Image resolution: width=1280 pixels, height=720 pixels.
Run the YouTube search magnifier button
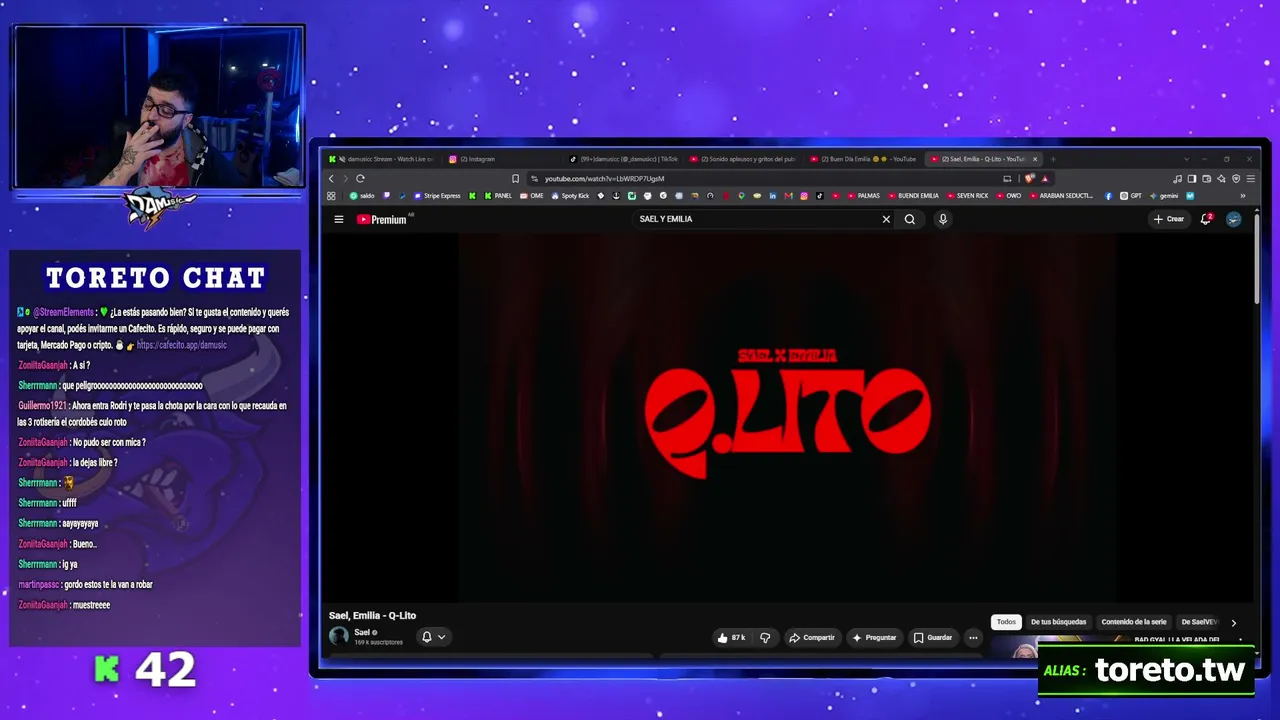pos(910,219)
